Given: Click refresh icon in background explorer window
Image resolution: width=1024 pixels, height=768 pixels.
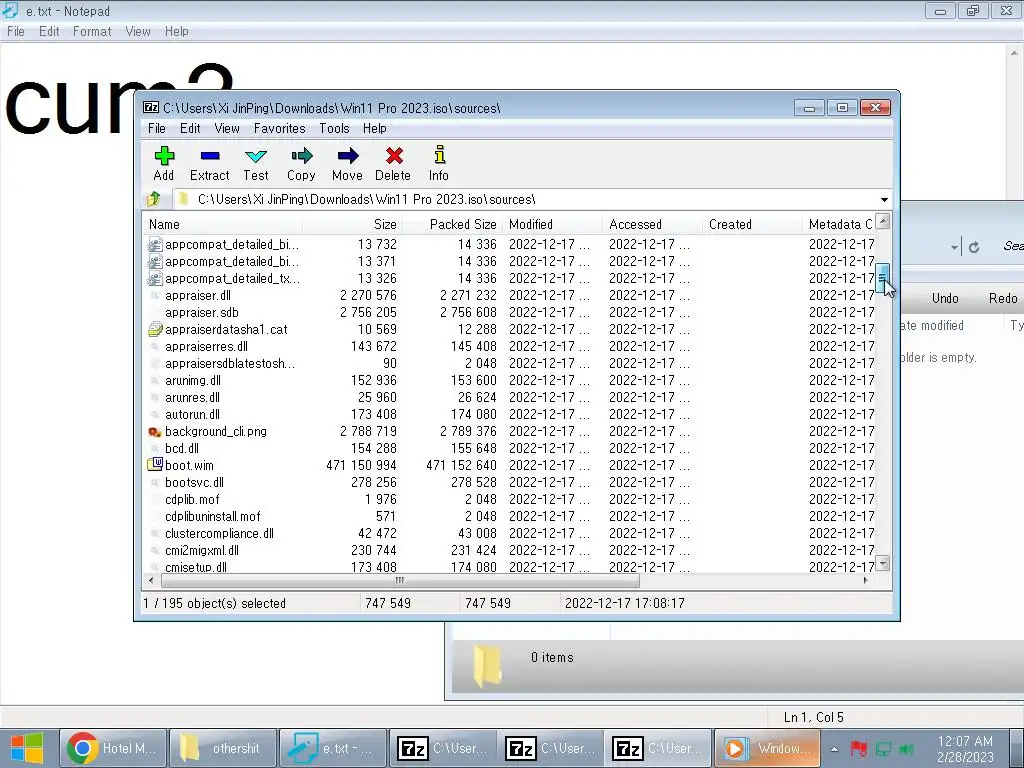Looking at the screenshot, I should point(974,247).
